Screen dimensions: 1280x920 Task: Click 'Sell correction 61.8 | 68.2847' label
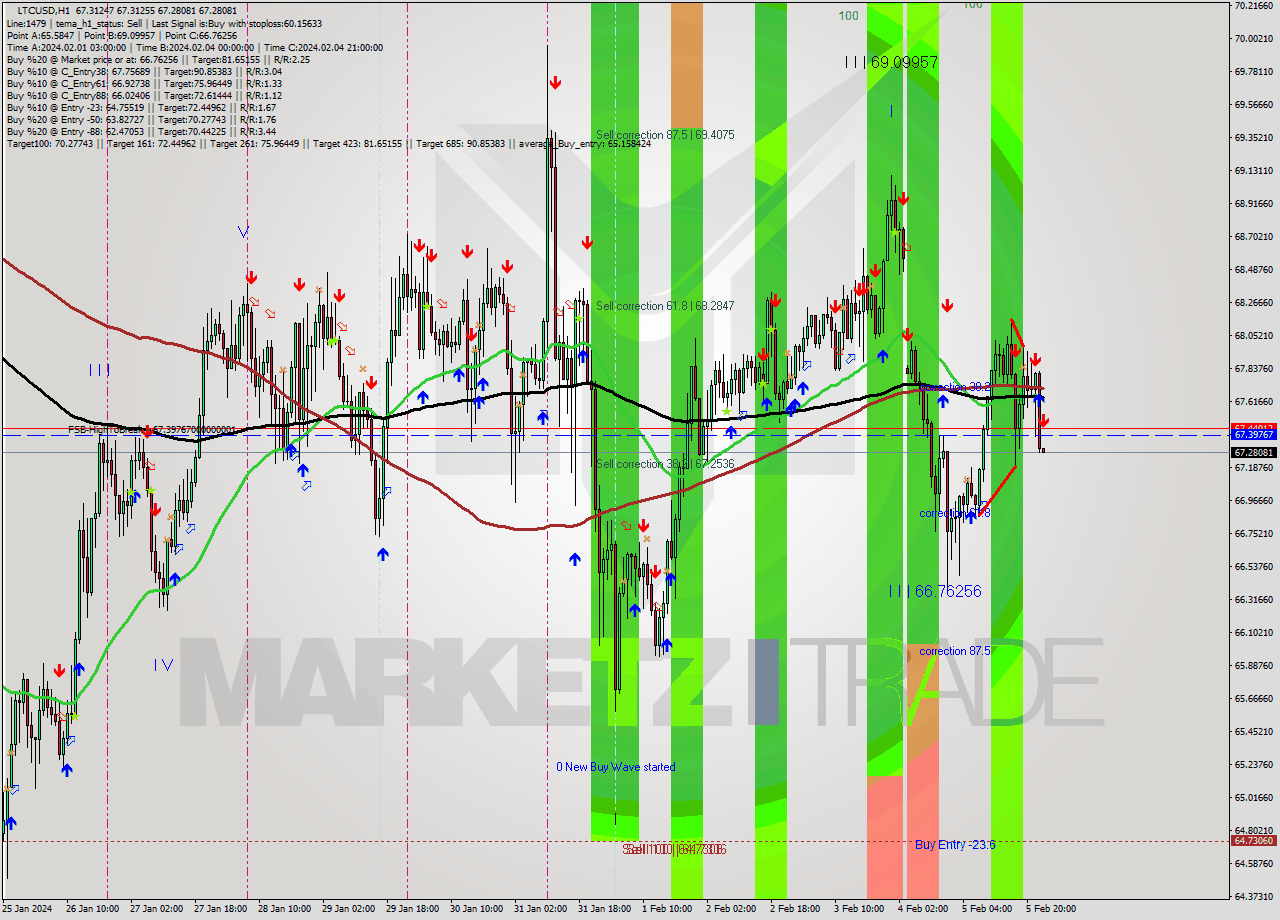pyautogui.click(x=665, y=305)
